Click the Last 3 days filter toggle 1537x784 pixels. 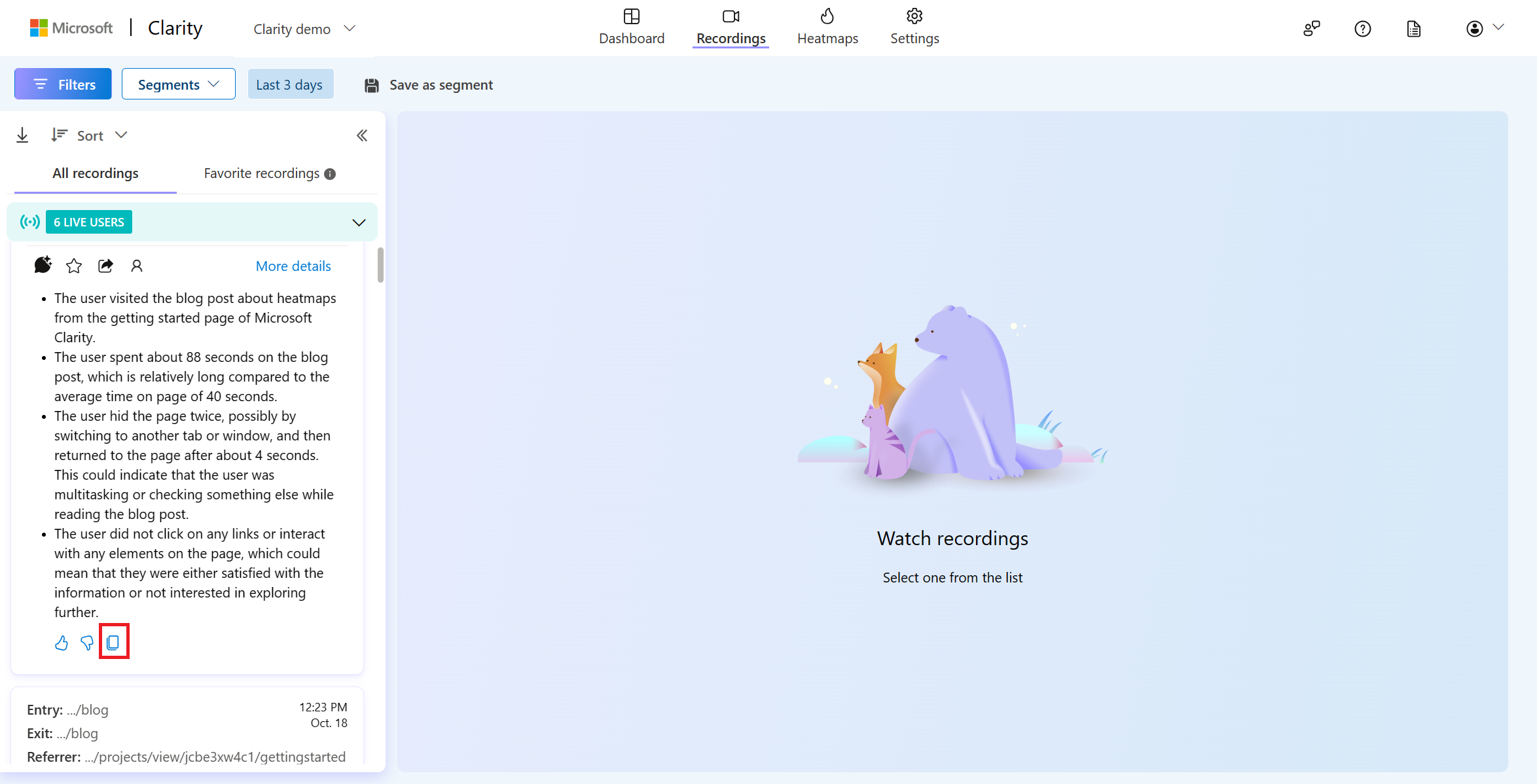[x=289, y=84]
